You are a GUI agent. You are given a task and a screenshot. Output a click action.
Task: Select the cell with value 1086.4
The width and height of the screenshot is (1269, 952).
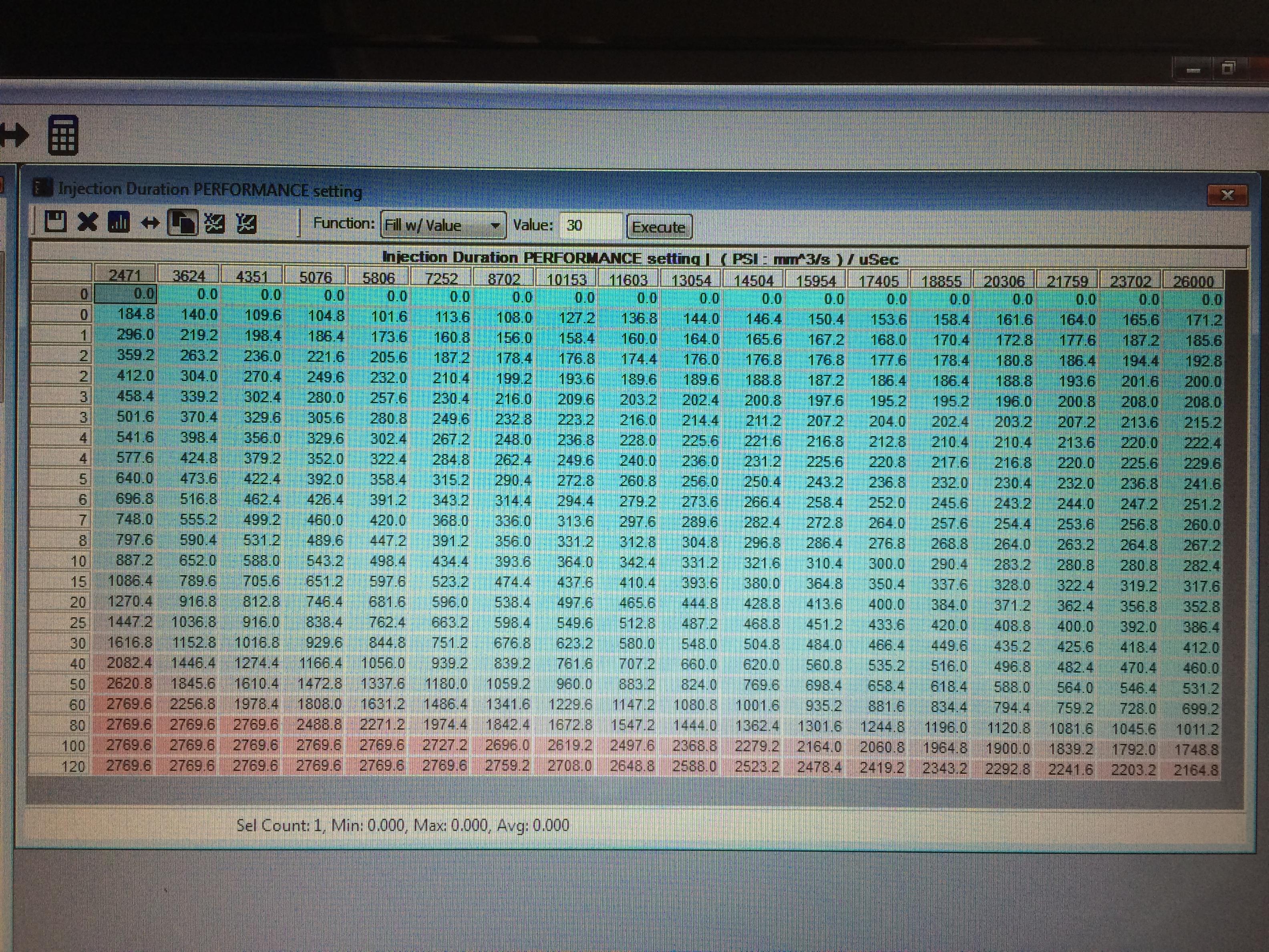[x=125, y=581]
